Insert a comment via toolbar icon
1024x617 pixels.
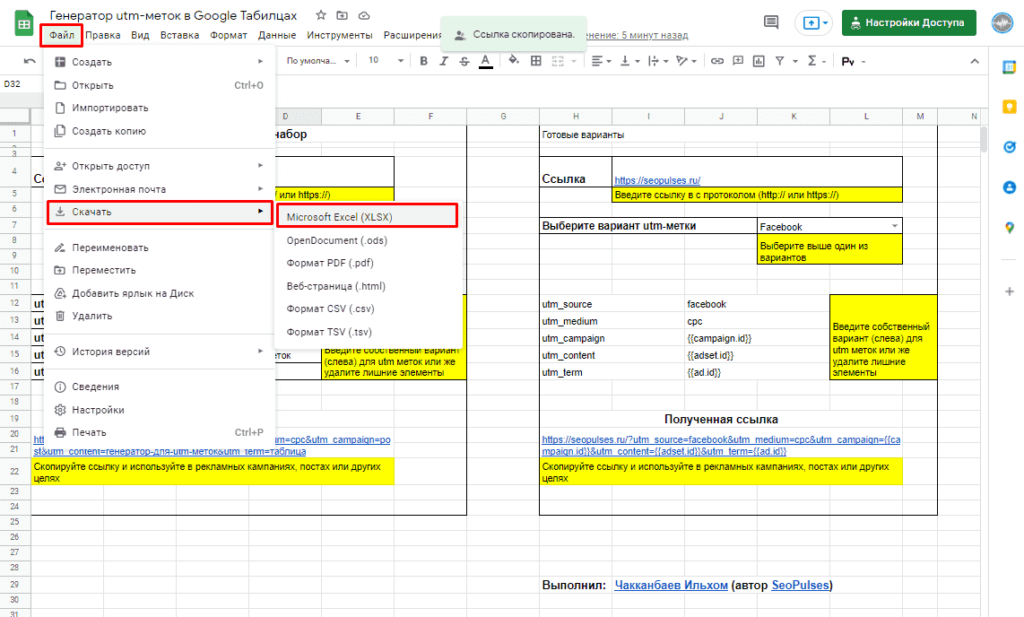pos(738,61)
